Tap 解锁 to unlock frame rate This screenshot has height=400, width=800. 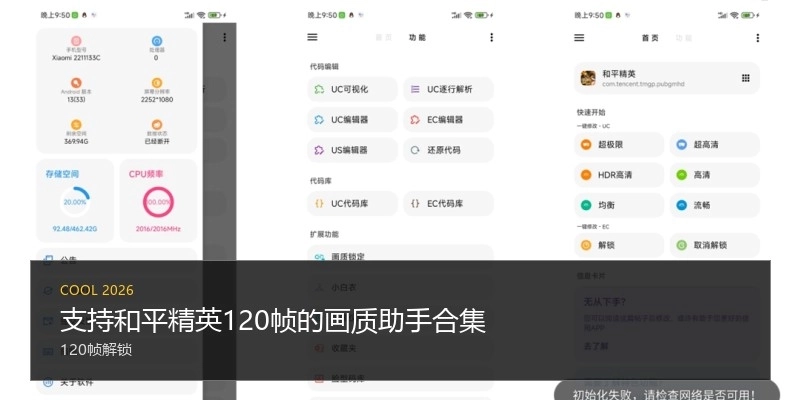[619, 245]
